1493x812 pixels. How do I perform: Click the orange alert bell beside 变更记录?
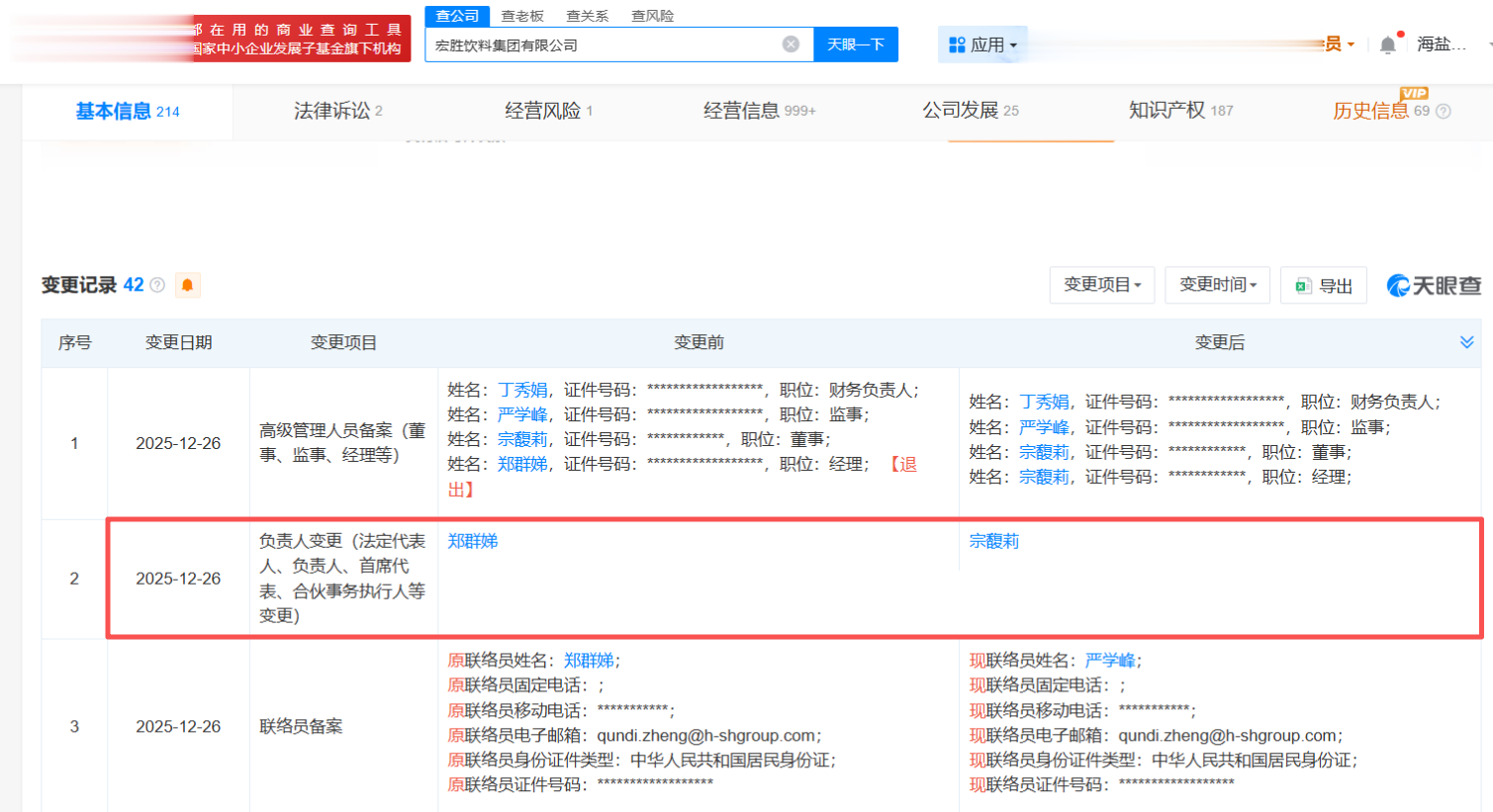[x=187, y=285]
